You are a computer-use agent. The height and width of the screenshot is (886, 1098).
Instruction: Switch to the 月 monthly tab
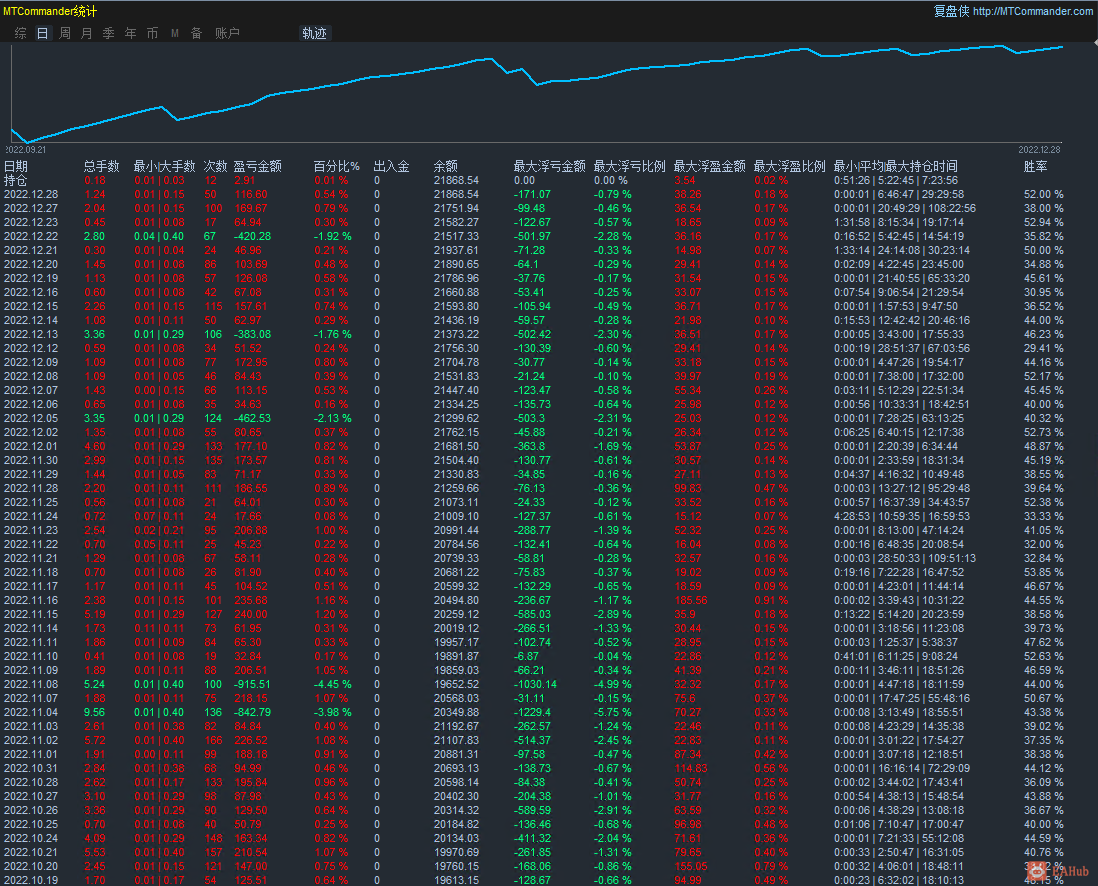pyautogui.click(x=87, y=33)
